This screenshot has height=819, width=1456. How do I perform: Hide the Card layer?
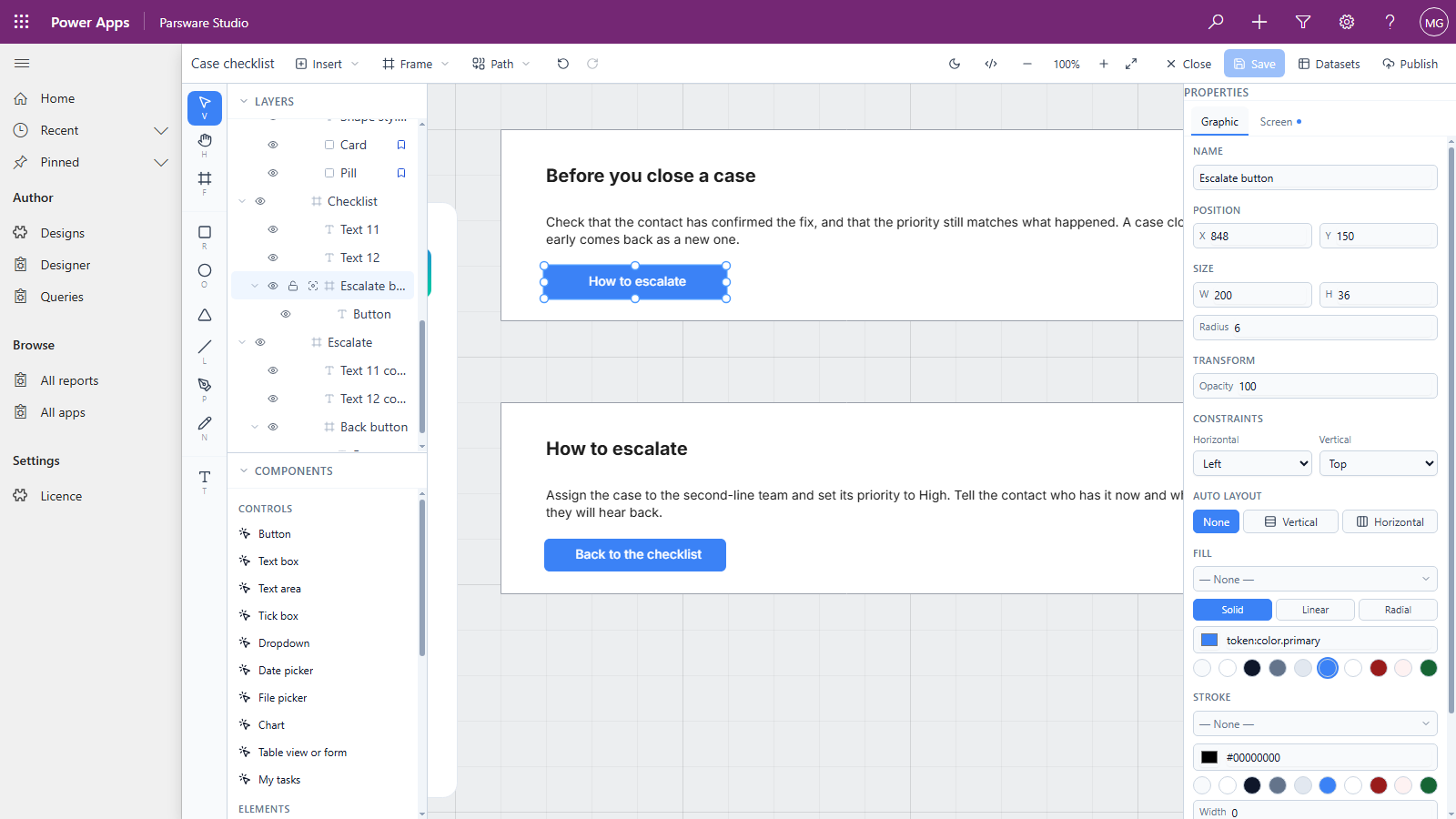(273, 145)
